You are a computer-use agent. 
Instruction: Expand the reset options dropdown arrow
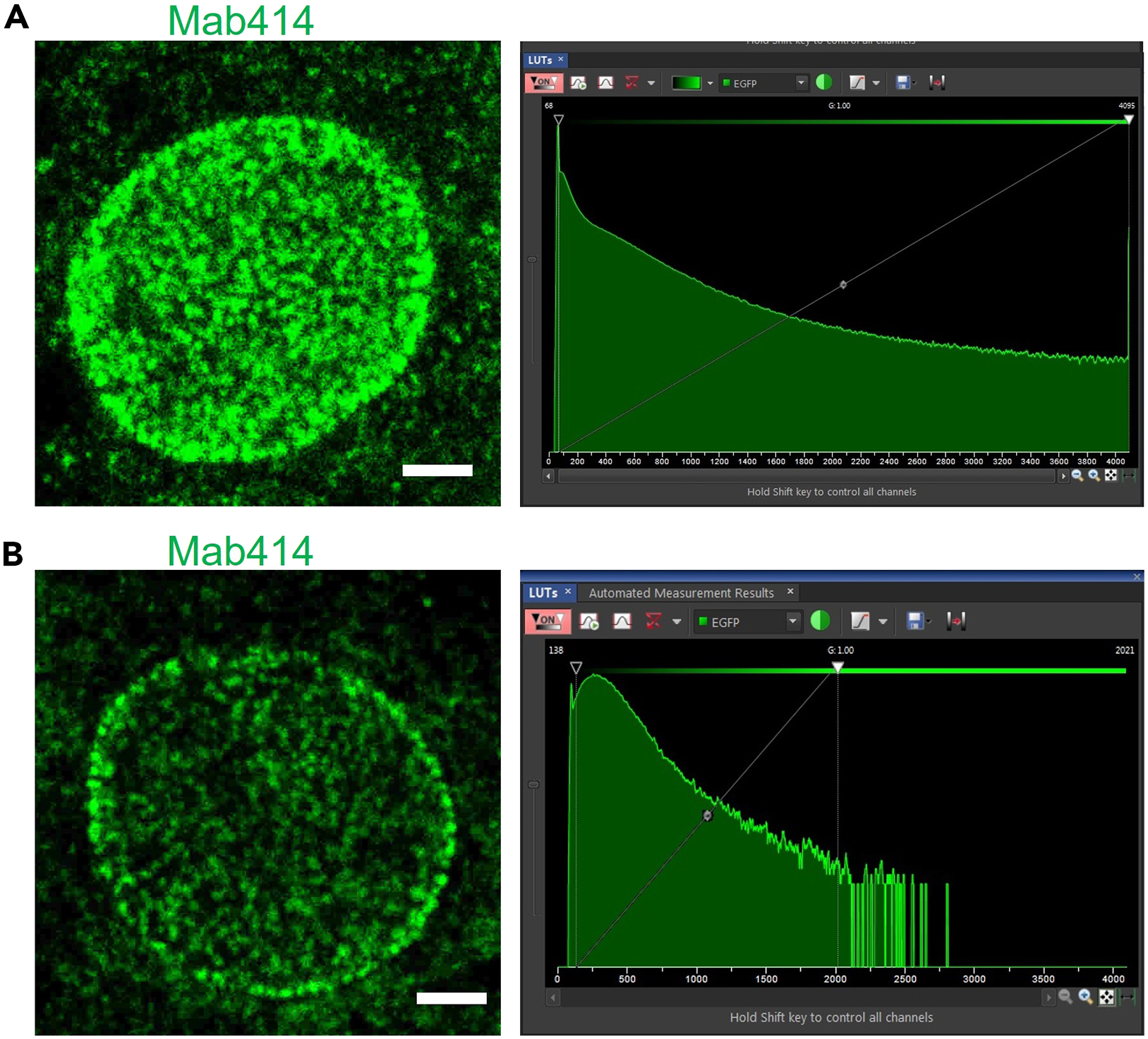[x=651, y=83]
